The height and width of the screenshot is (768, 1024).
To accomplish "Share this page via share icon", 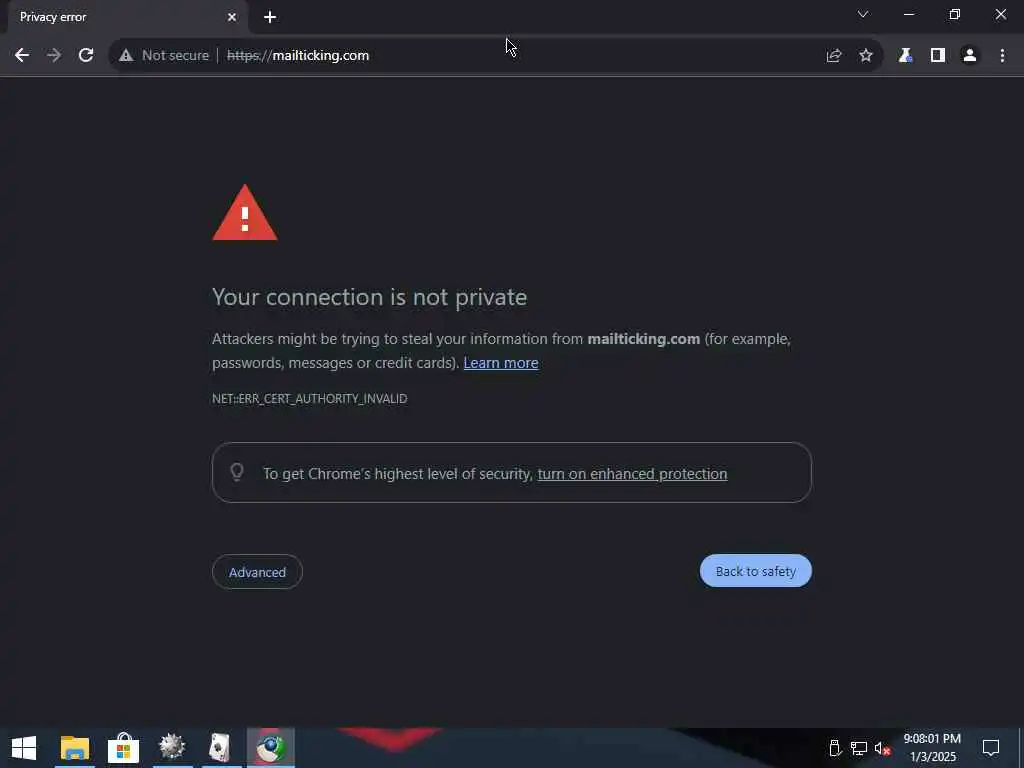I will click(x=834, y=56).
